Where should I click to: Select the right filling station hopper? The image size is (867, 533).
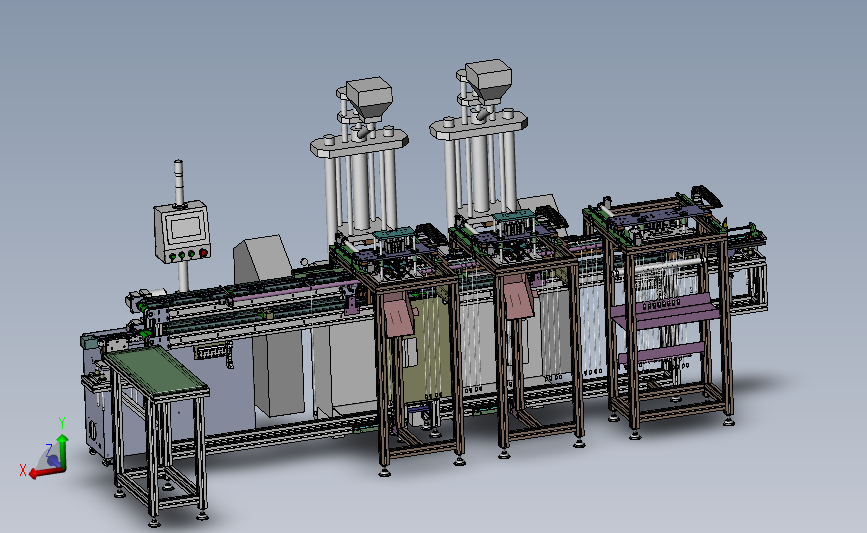click(x=488, y=81)
